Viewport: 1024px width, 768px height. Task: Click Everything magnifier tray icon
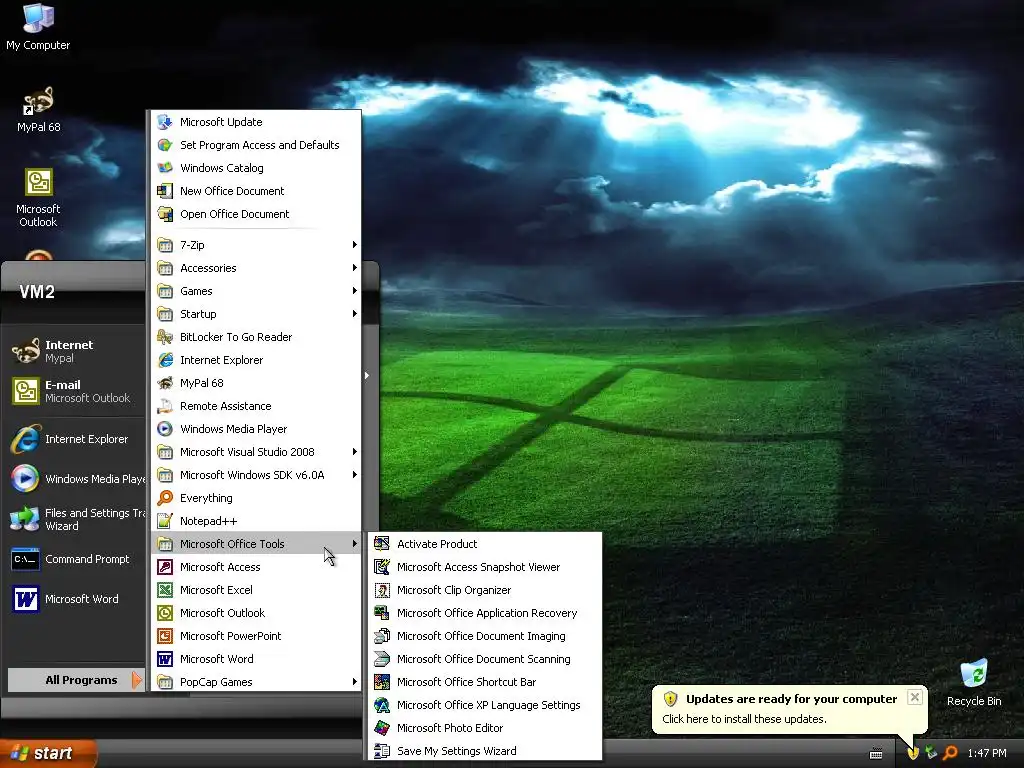tap(950, 753)
